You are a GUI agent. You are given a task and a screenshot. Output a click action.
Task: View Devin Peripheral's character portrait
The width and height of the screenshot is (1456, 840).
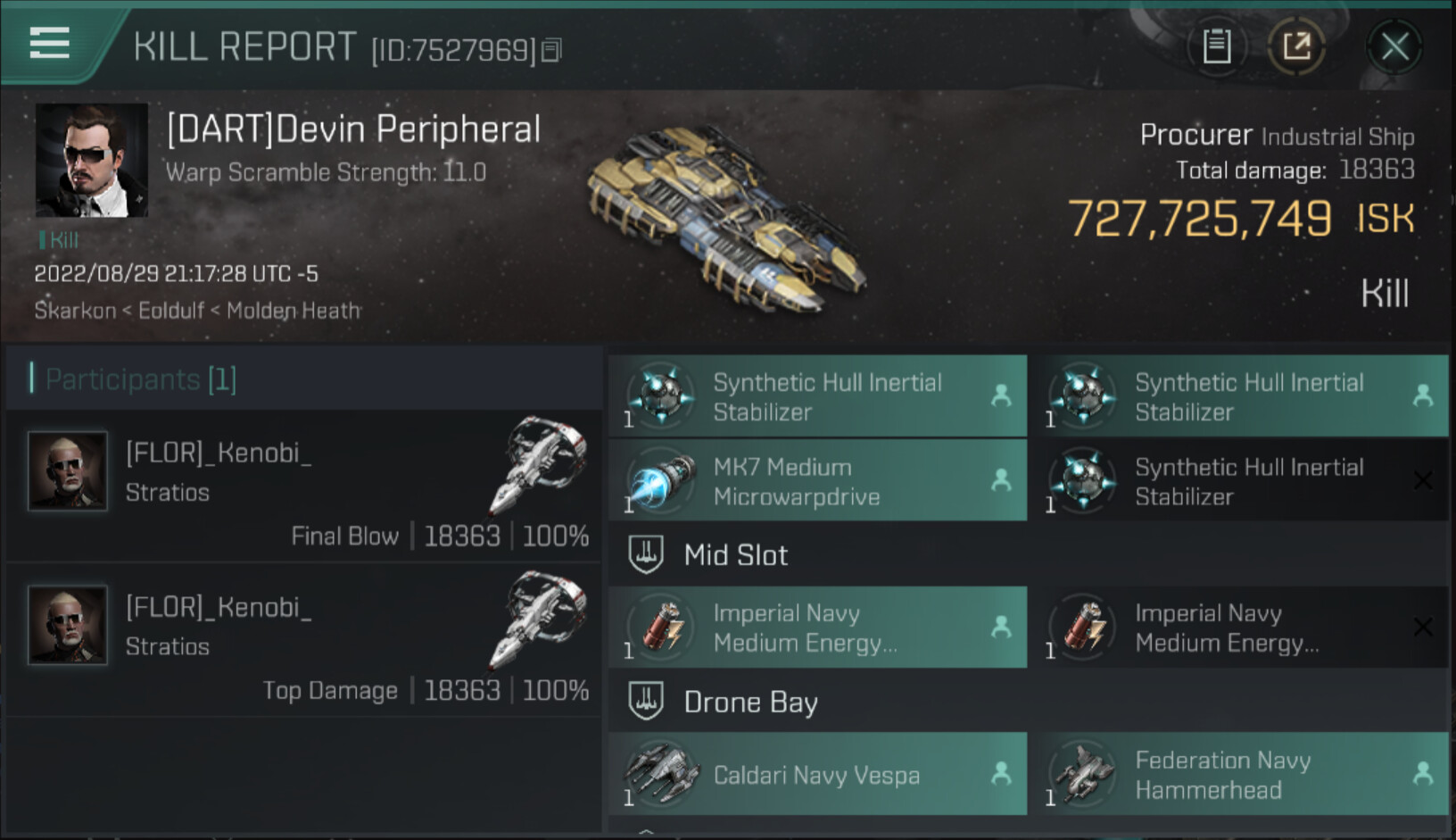[x=91, y=161]
